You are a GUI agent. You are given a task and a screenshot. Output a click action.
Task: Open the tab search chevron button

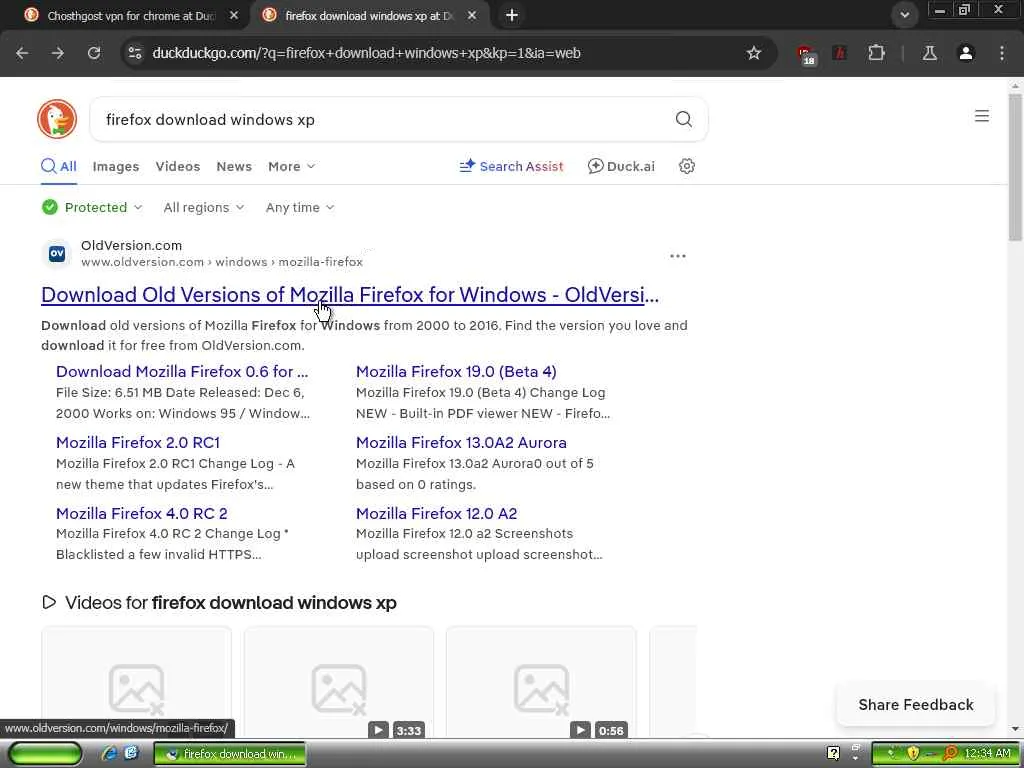904,14
